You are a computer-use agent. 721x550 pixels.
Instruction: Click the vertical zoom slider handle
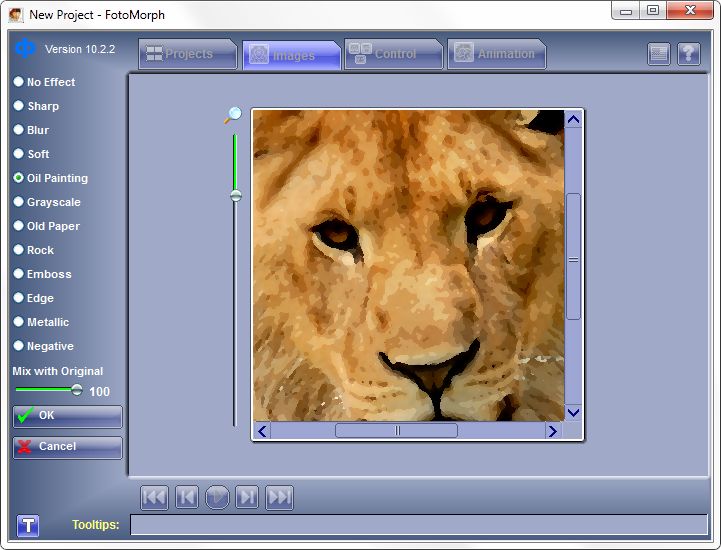[235, 196]
